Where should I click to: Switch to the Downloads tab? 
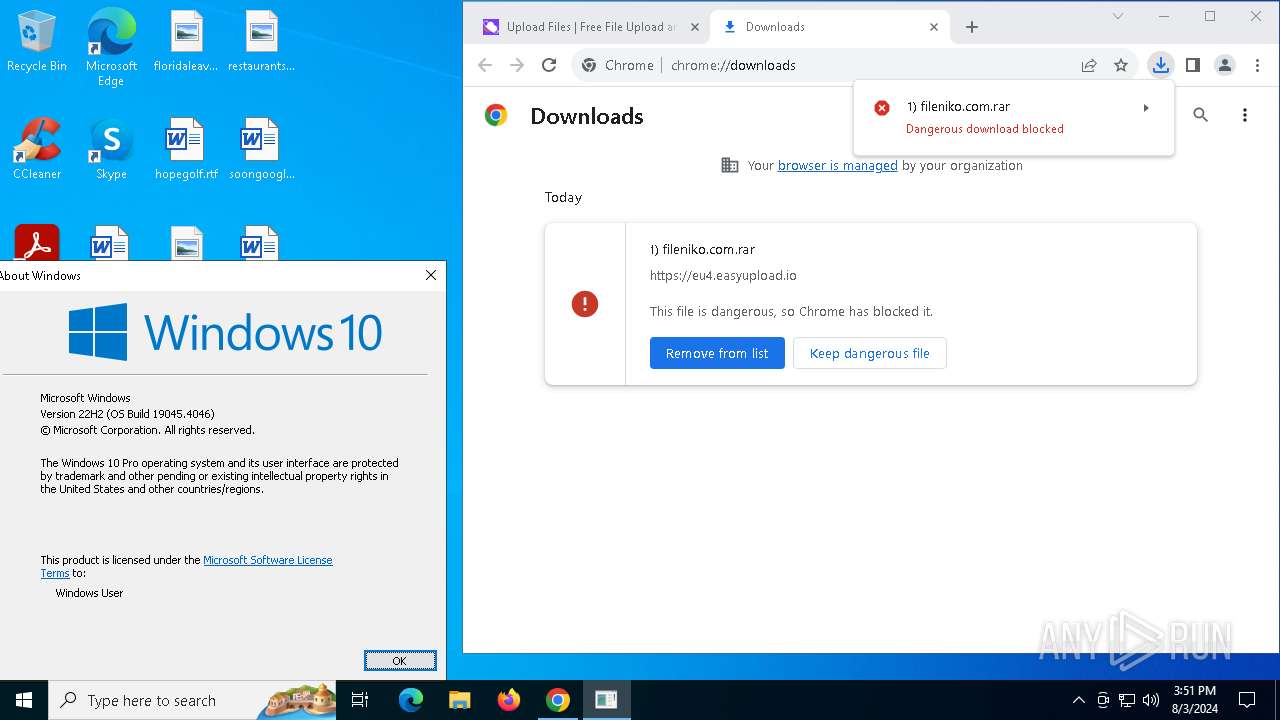click(x=830, y=27)
